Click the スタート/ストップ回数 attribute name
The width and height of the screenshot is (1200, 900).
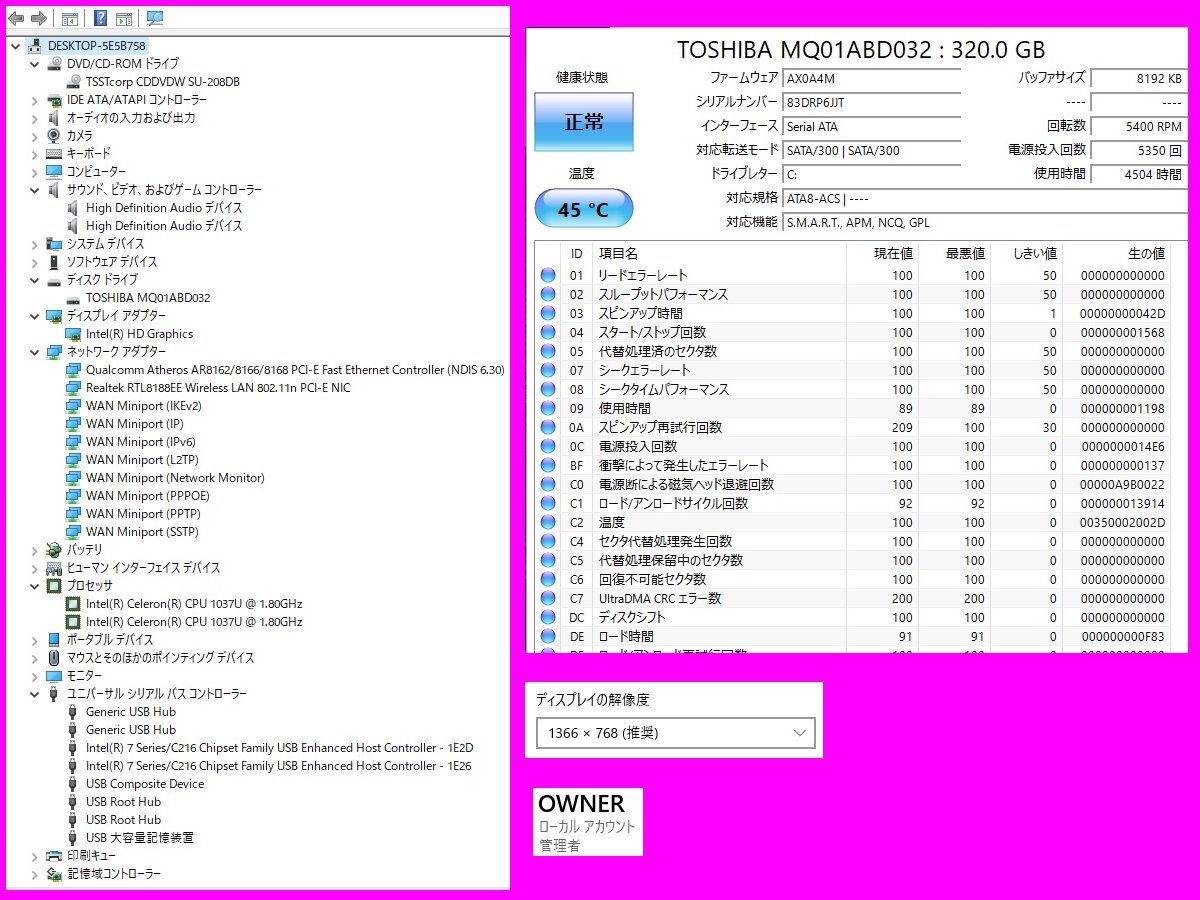tap(652, 332)
